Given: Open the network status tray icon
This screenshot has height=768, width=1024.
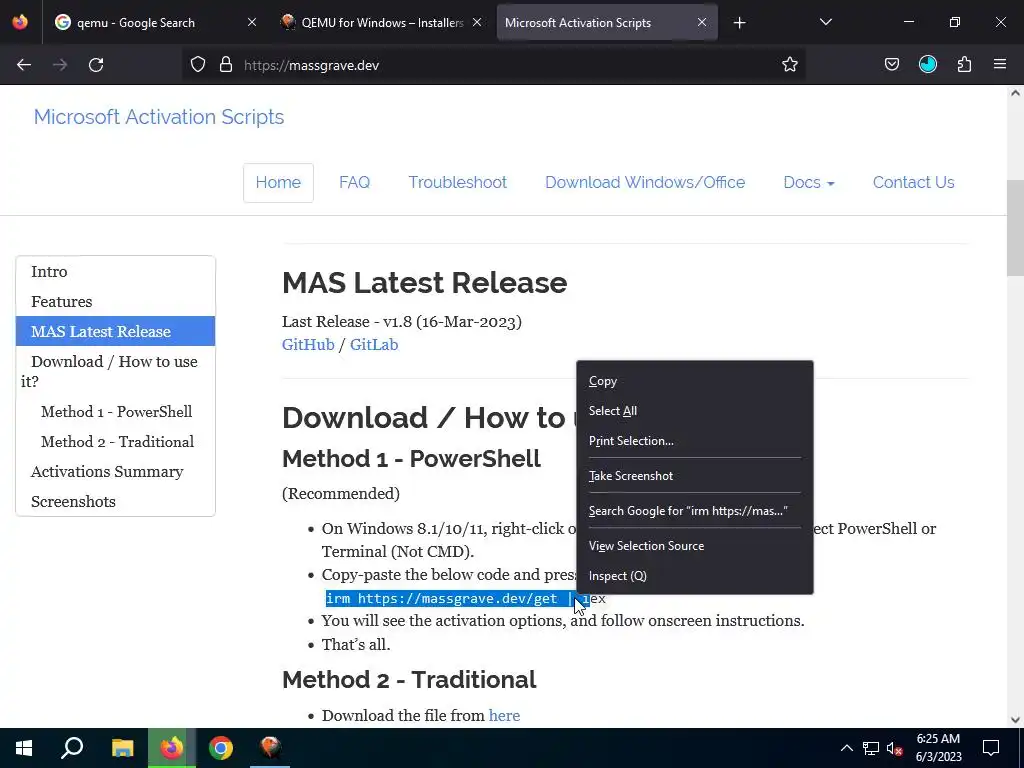Looking at the screenshot, I should pos(871,748).
